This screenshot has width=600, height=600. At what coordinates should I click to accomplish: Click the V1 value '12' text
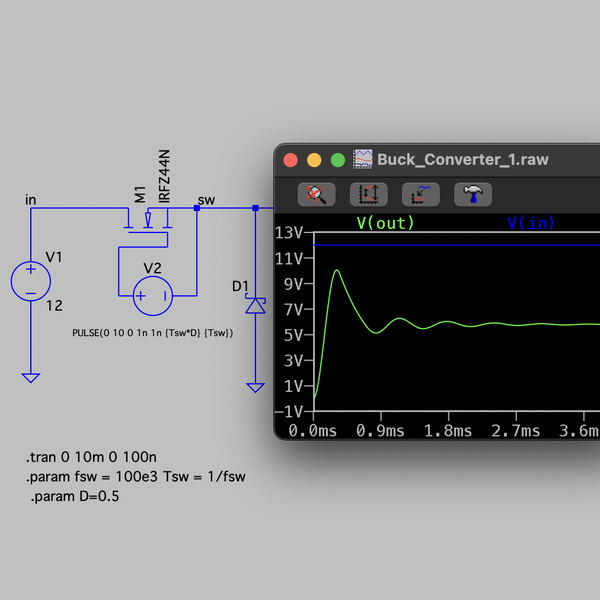pos(54,306)
